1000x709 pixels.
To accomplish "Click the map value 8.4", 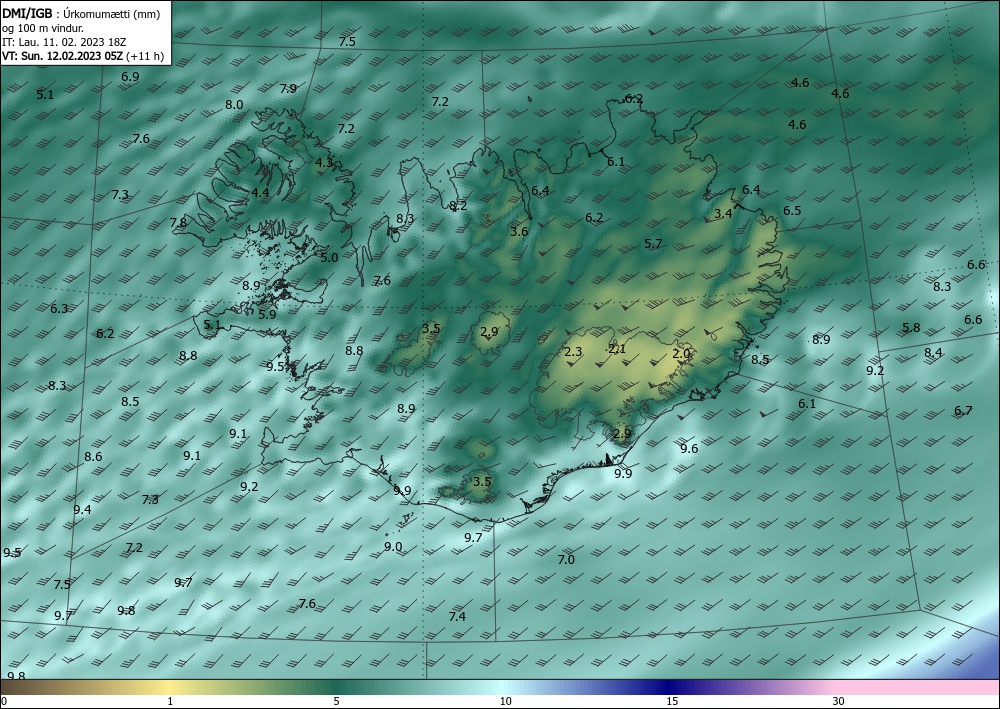I will pyautogui.click(x=933, y=353).
